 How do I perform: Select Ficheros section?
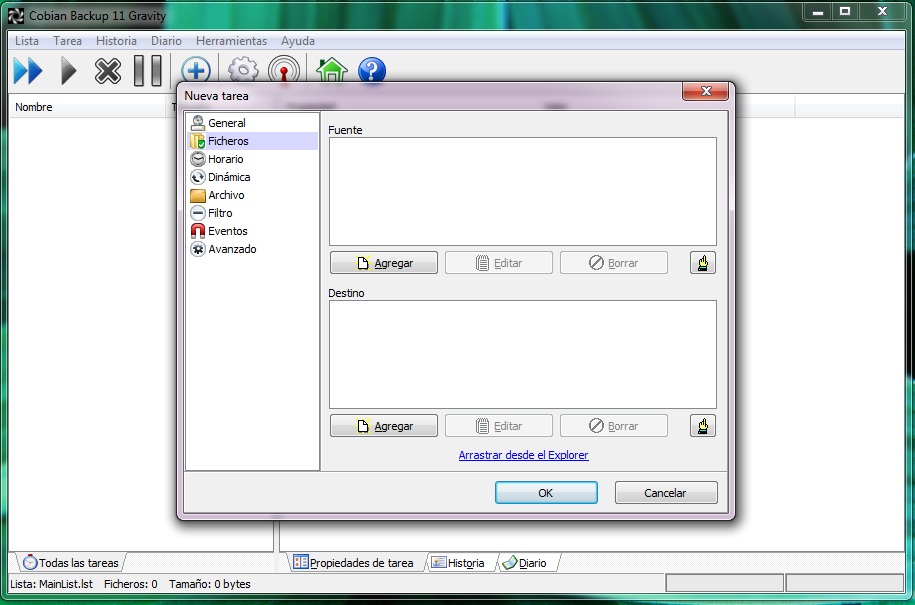[253, 141]
